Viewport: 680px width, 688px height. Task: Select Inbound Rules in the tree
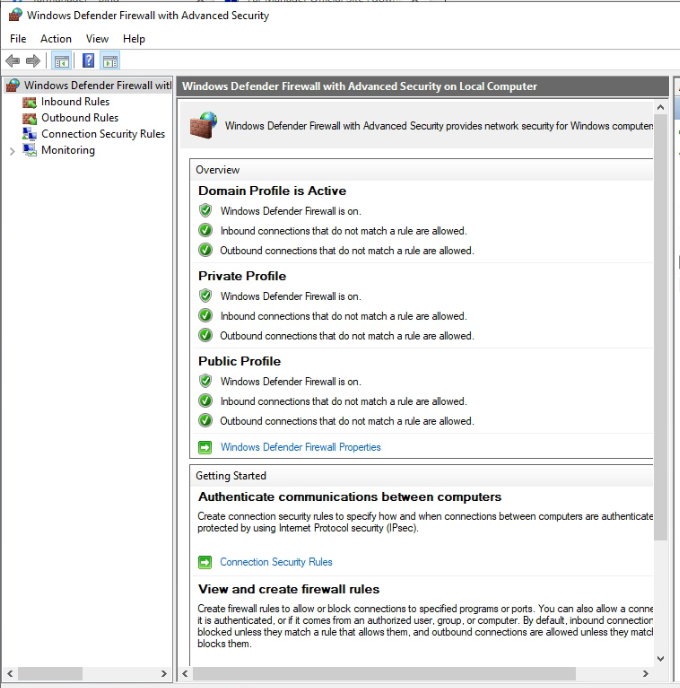tap(75, 102)
